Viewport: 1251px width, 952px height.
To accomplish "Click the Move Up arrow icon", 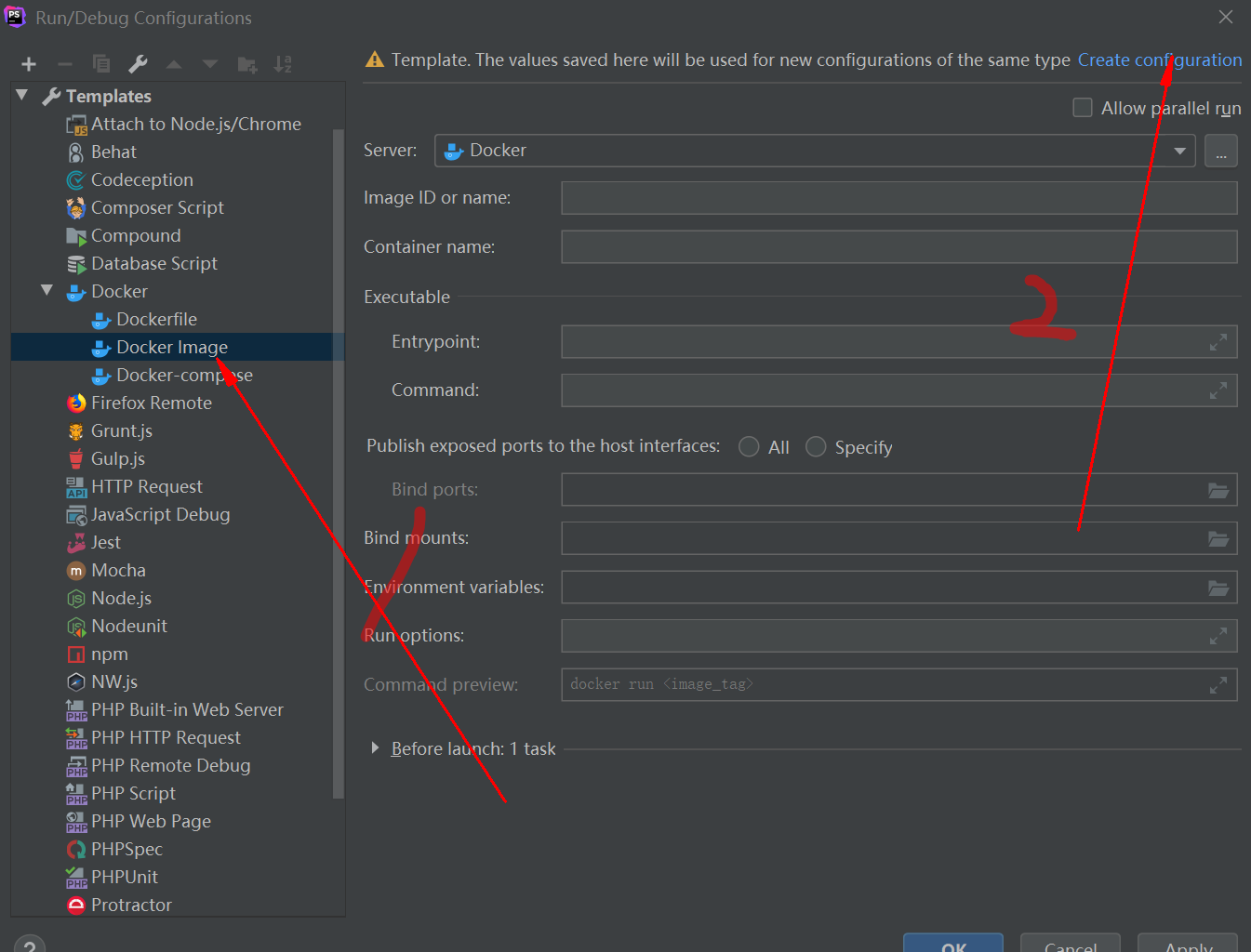I will pyautogui.click(x=174, y=64).
